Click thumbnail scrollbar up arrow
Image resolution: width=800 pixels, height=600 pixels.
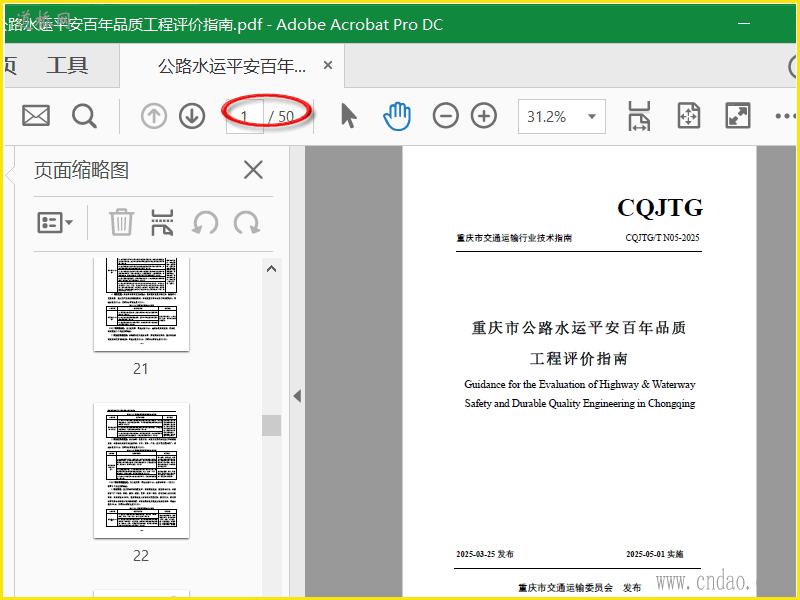pos(271,269)
